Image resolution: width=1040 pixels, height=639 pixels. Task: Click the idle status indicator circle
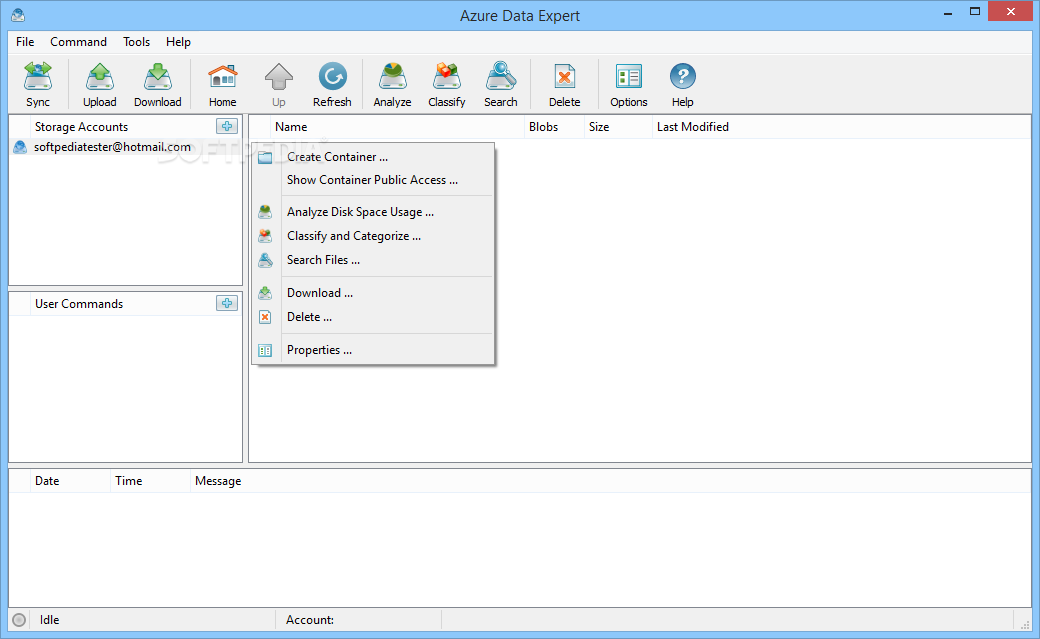[x=19, y=620]
